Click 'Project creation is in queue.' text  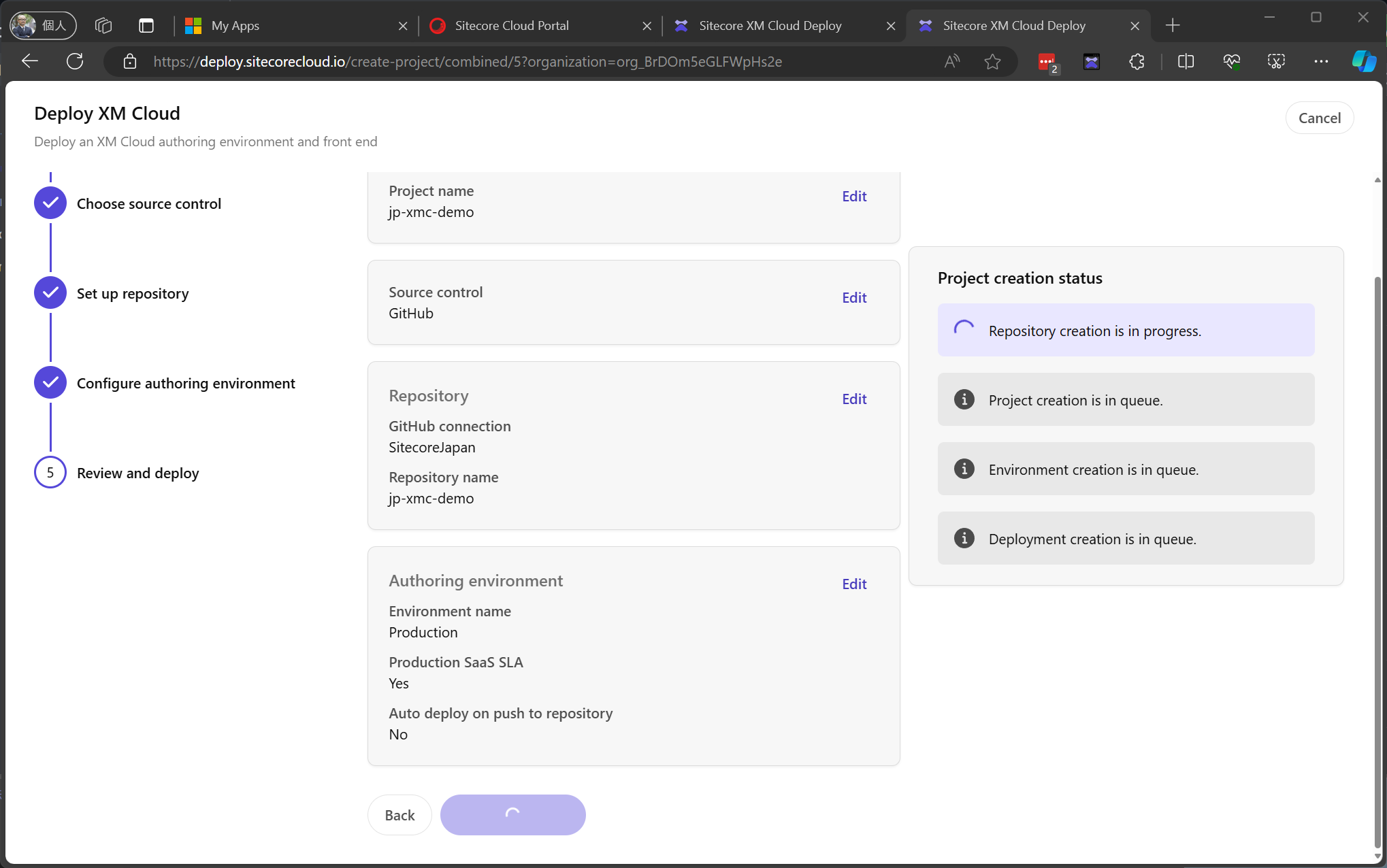pyautogui.click(x=1075, y=401)
